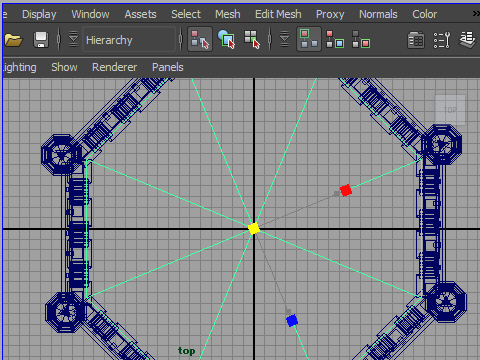Open the tool settings icon

(442, 40)
